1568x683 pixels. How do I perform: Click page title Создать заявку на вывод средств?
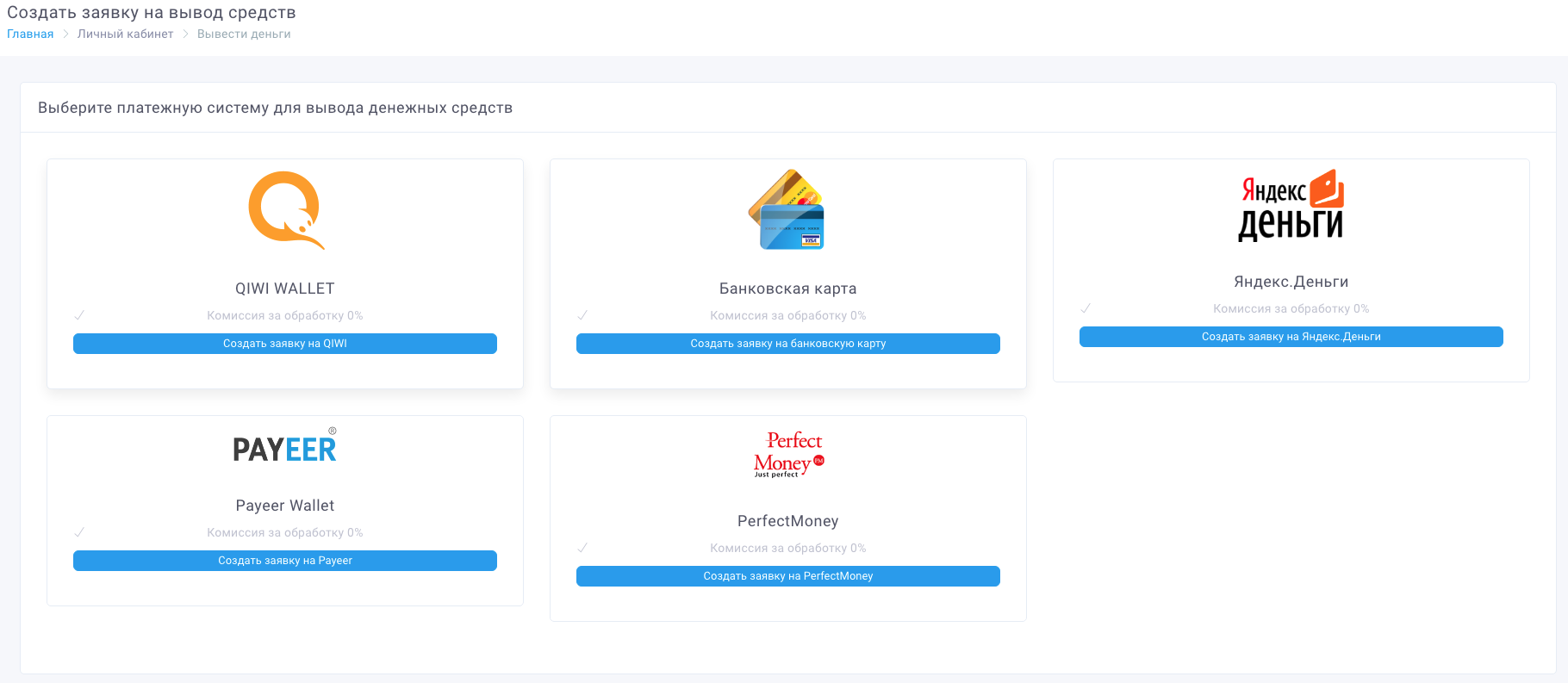tap(152, 13)
